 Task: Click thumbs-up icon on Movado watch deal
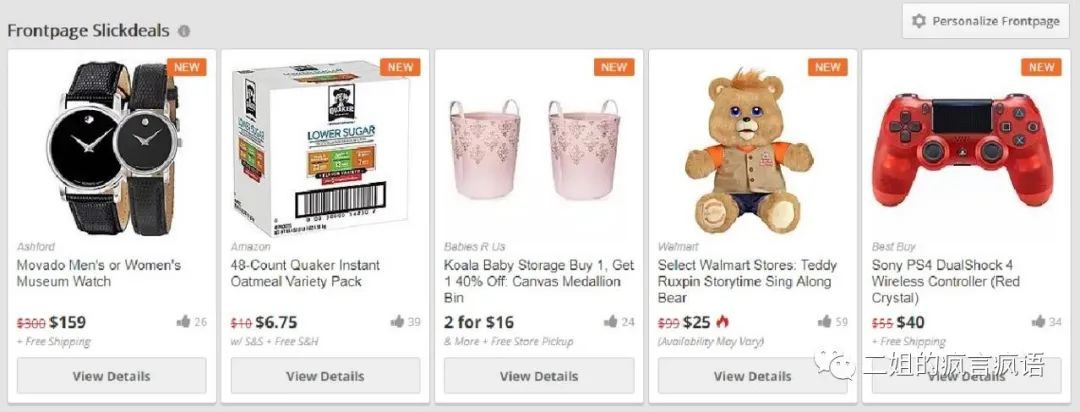click(x=183, y=322)
